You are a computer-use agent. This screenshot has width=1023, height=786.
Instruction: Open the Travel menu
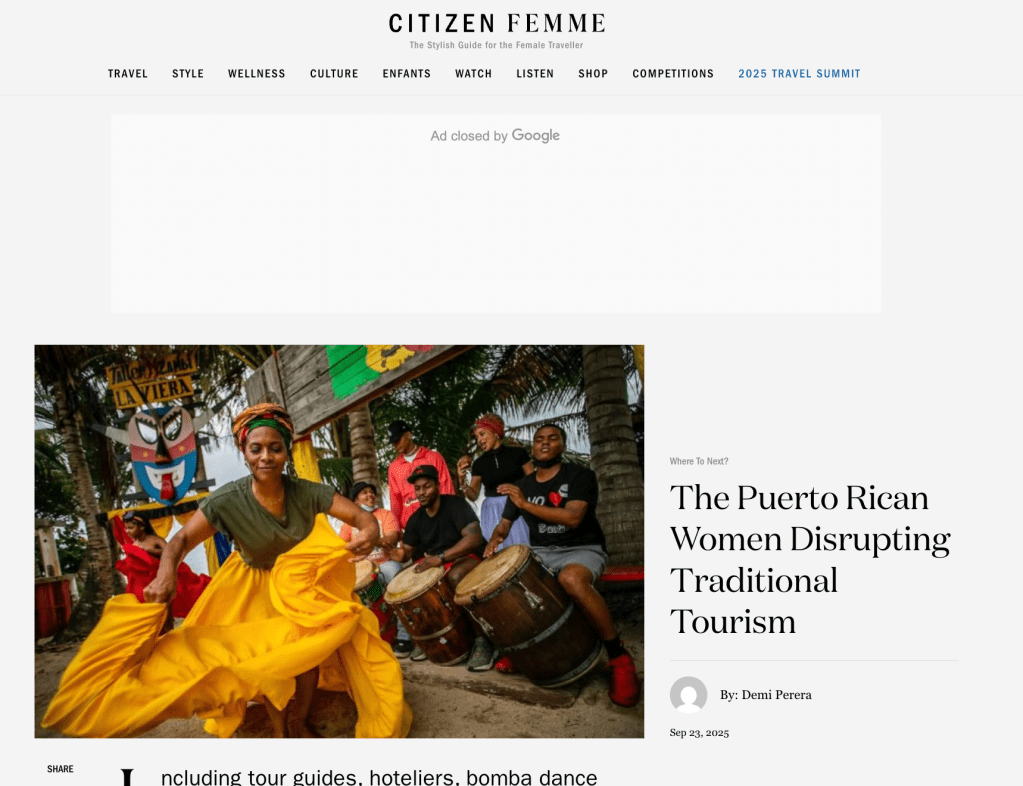(x=128, y=74)
